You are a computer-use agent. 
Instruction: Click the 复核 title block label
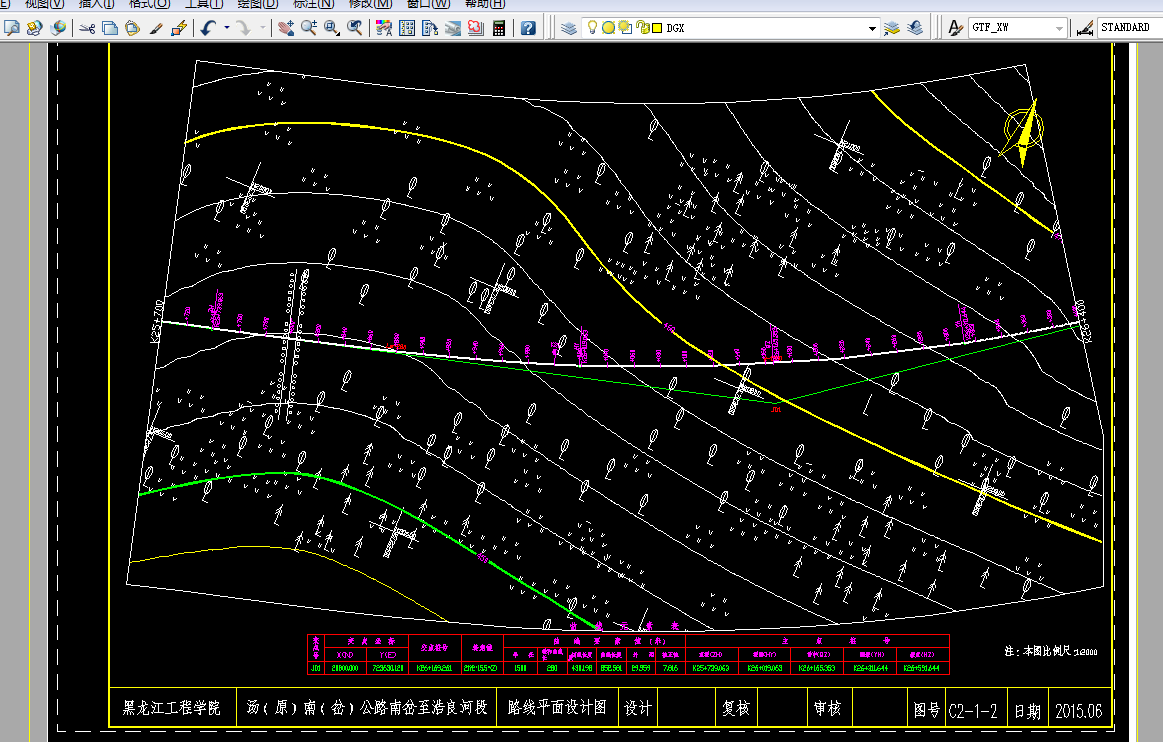[736, 709]
